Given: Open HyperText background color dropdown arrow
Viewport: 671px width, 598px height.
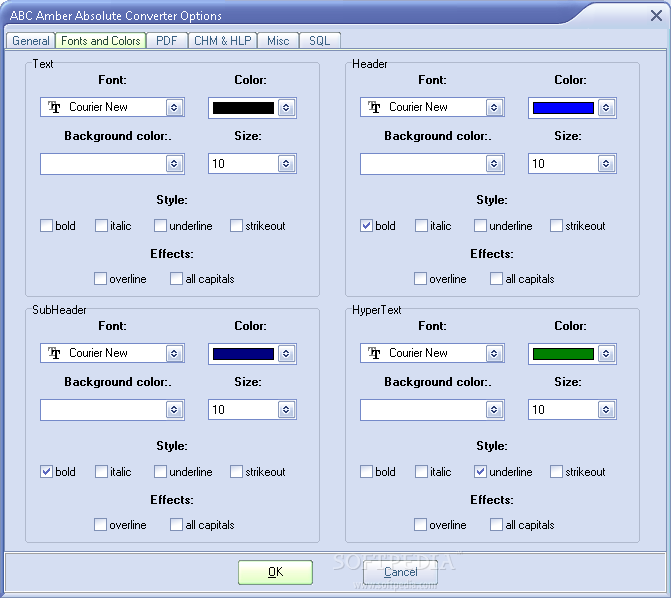Looking at the screenshot, I should pyautogui.click(x=494, y=410).
